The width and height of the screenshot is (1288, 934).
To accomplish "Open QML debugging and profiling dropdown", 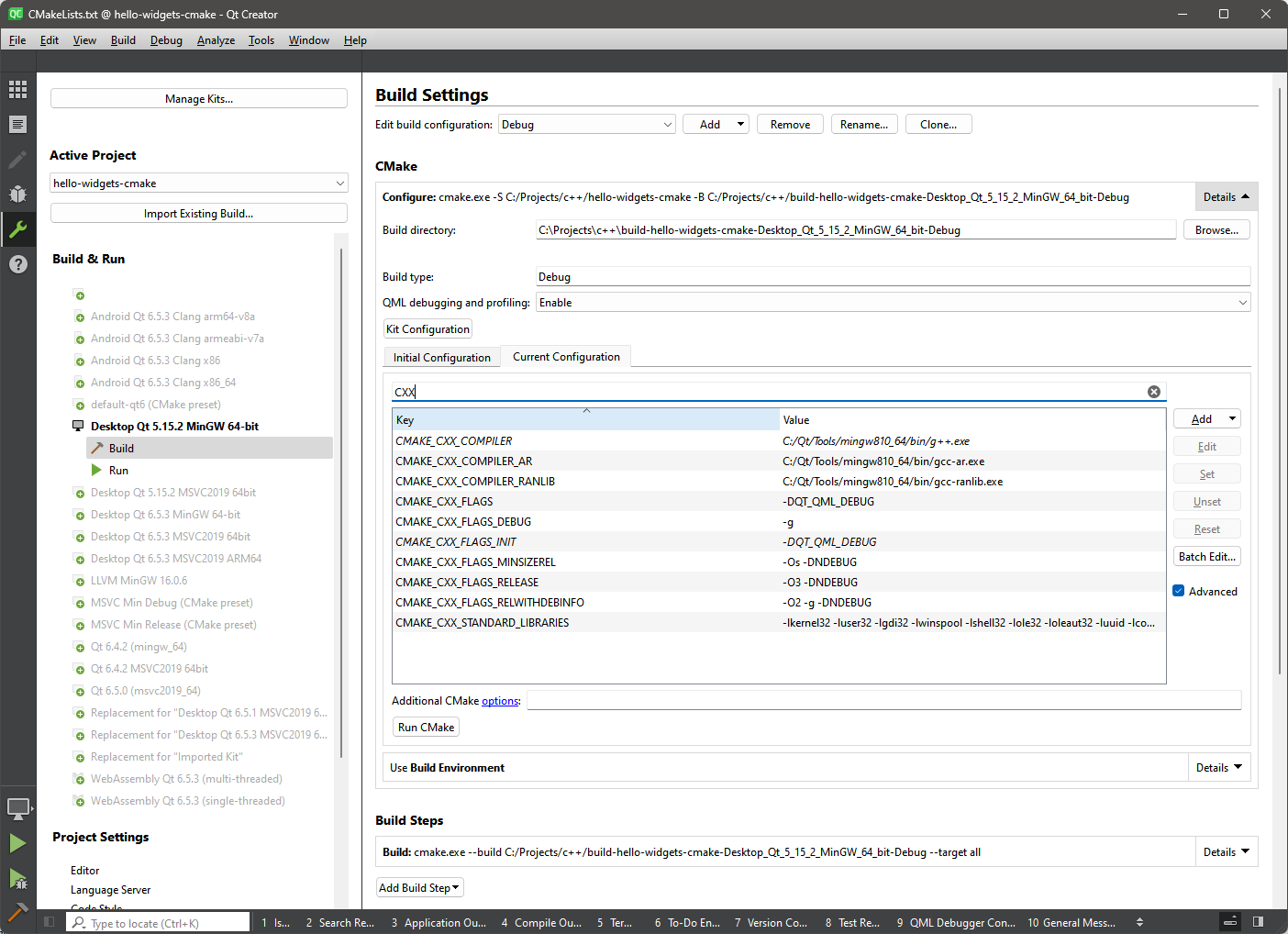I will tap(894, 302).
